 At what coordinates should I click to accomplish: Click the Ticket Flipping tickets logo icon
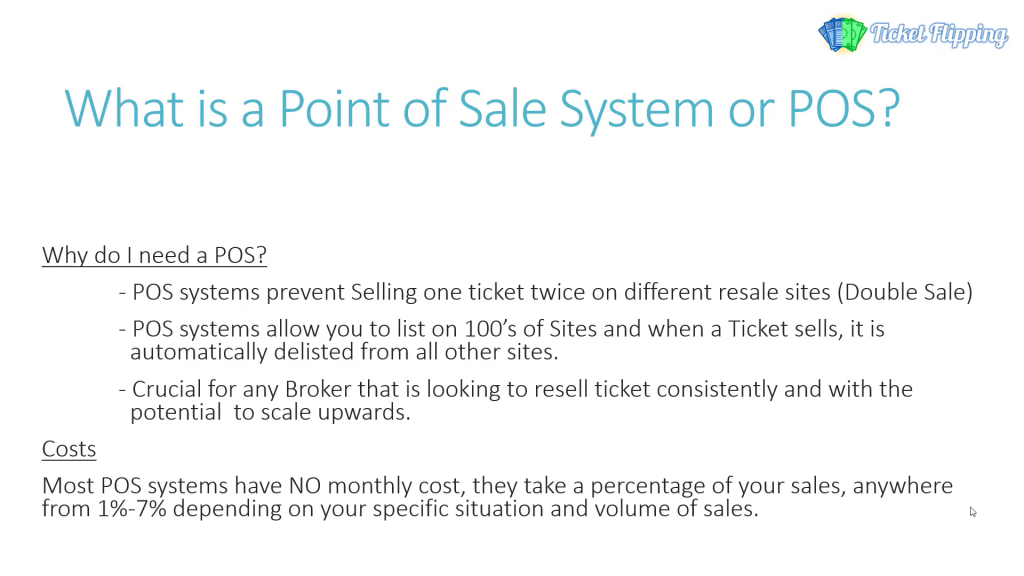(841, 34)
